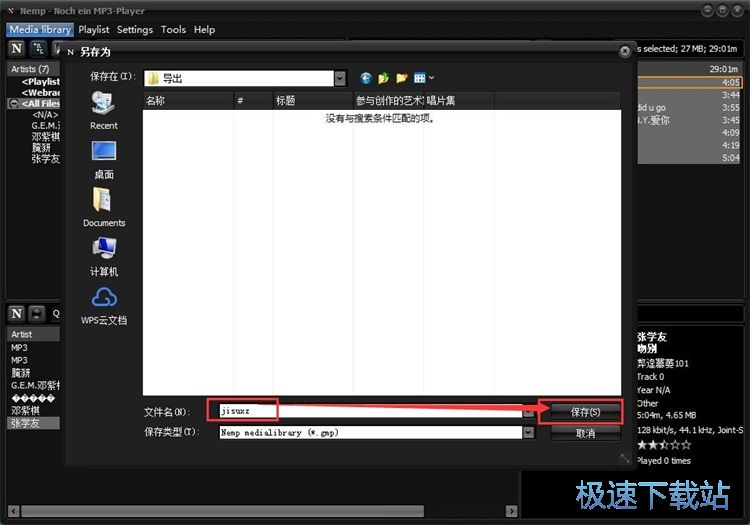Expand the file name dropdown arrow

[x=528, y=412]
